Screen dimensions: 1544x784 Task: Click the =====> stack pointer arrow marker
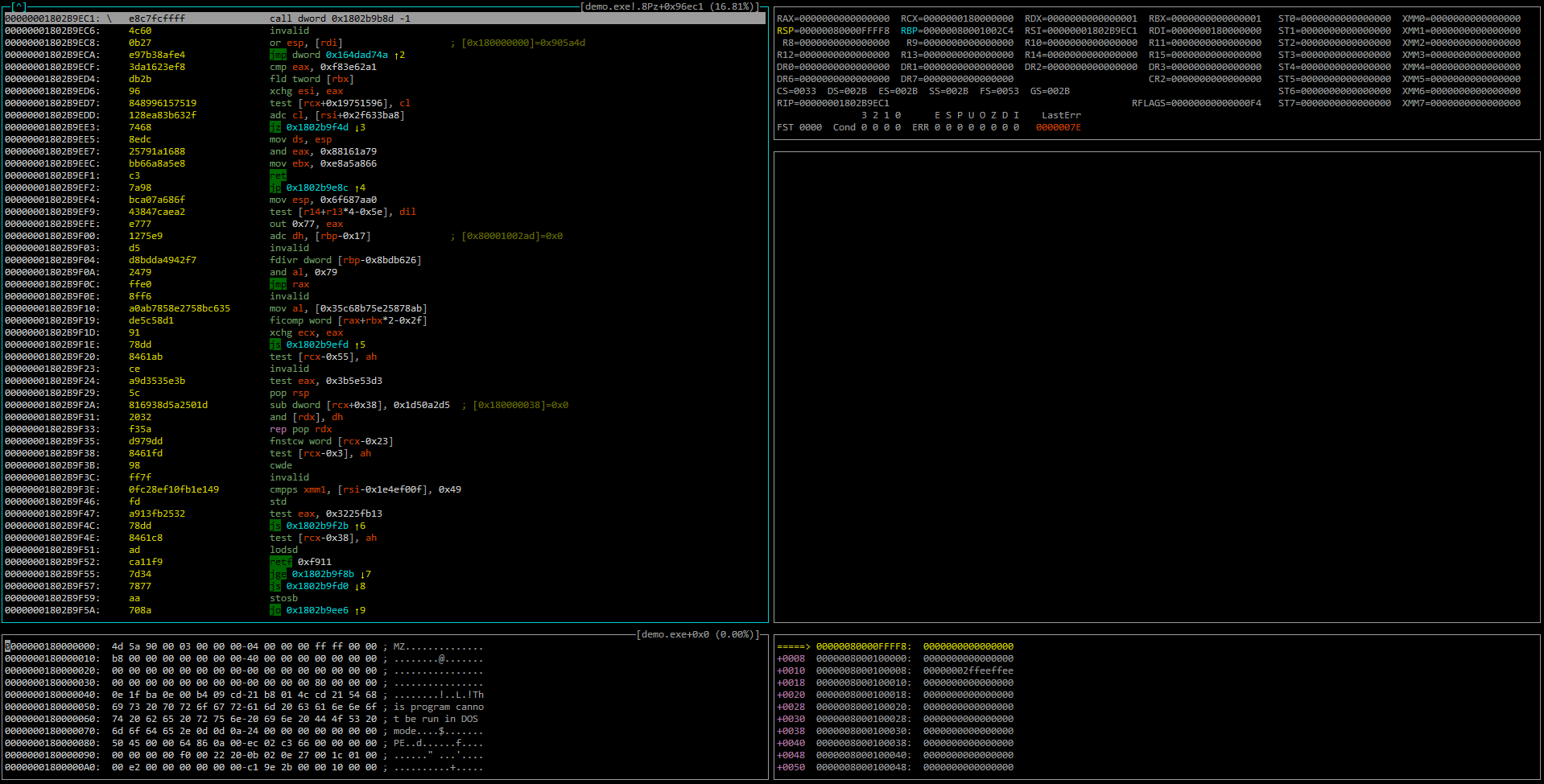pyautogui.click(x=793, y=646)
